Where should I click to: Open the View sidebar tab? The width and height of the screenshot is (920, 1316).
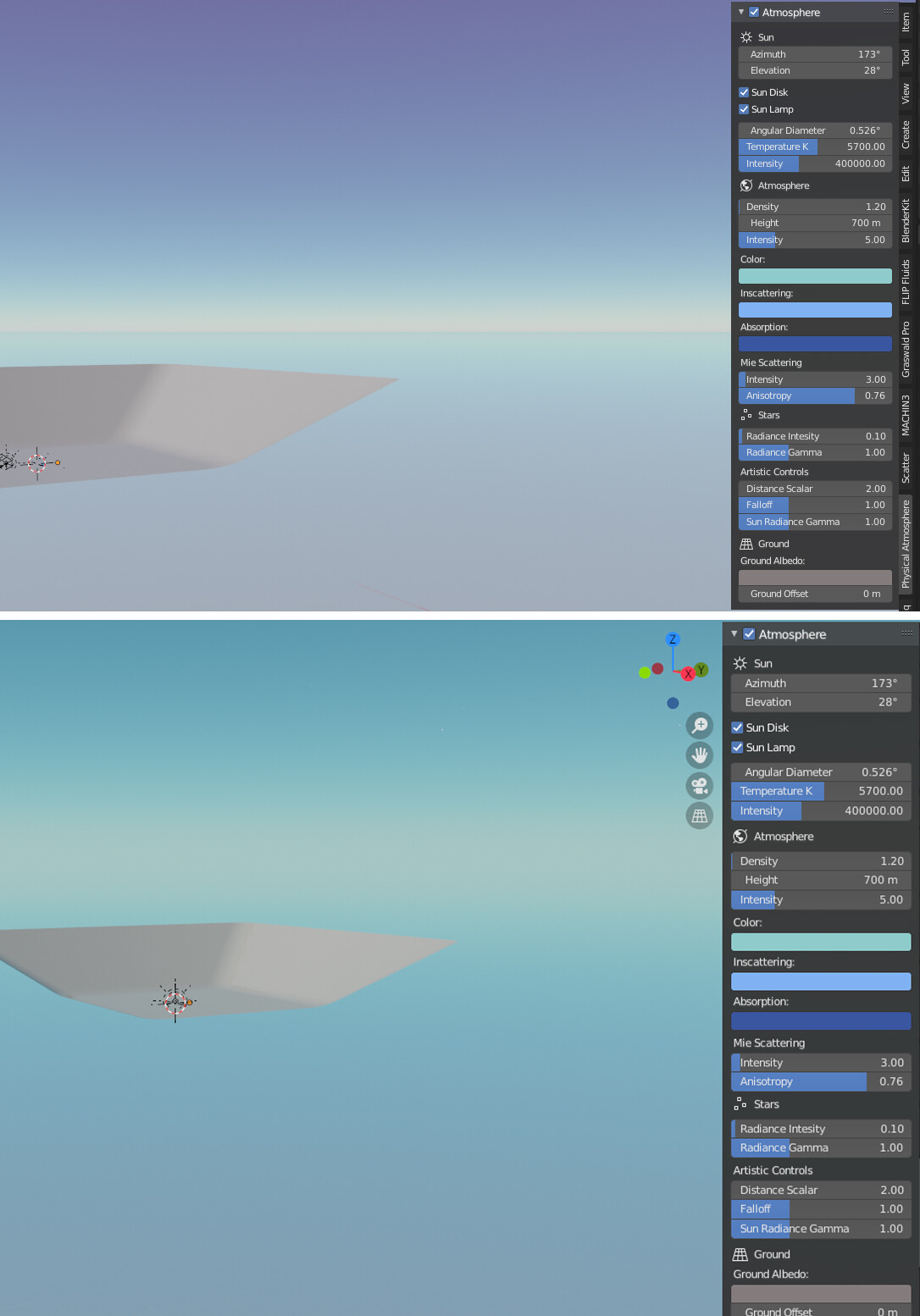pyautogui.click(x=906, y=93)
